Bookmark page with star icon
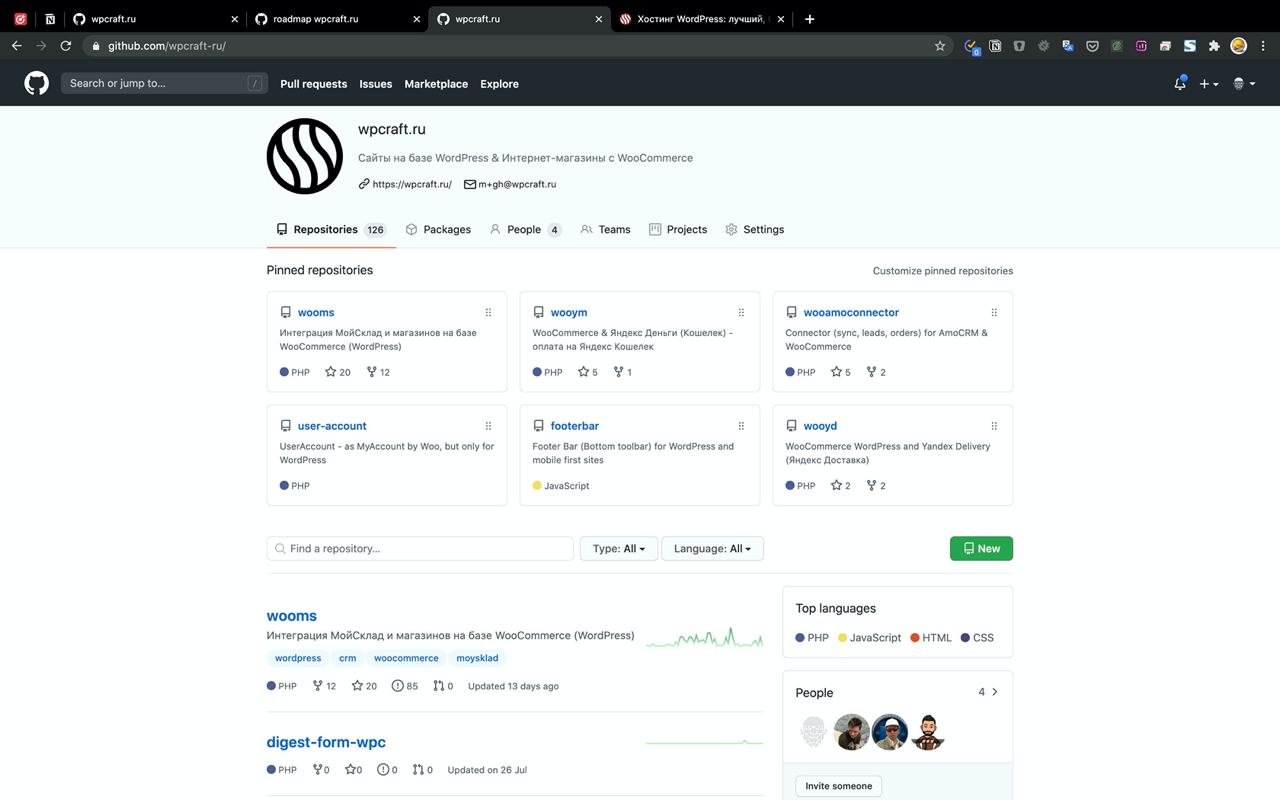Viewport: 1280px width, 800px height. click(940, 46)
